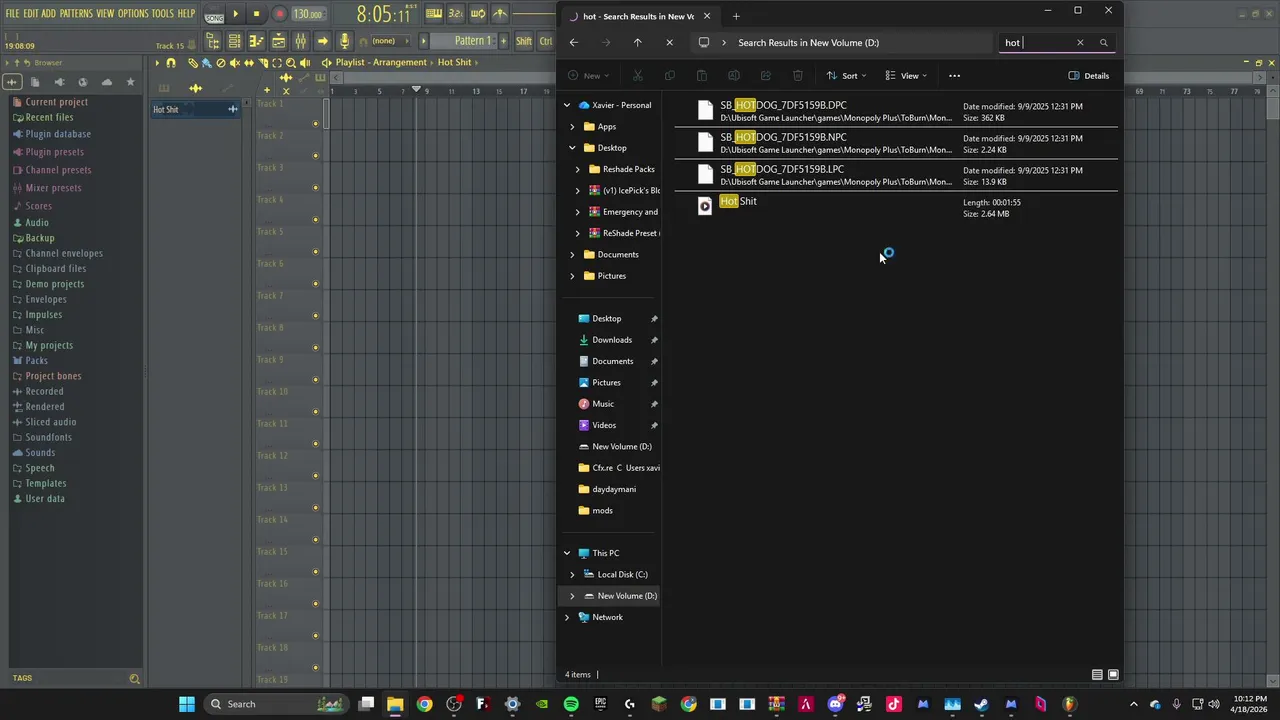Click the cloud tab in FL Browser
This screenshot has width=1280, height=720.
(107, 82)
